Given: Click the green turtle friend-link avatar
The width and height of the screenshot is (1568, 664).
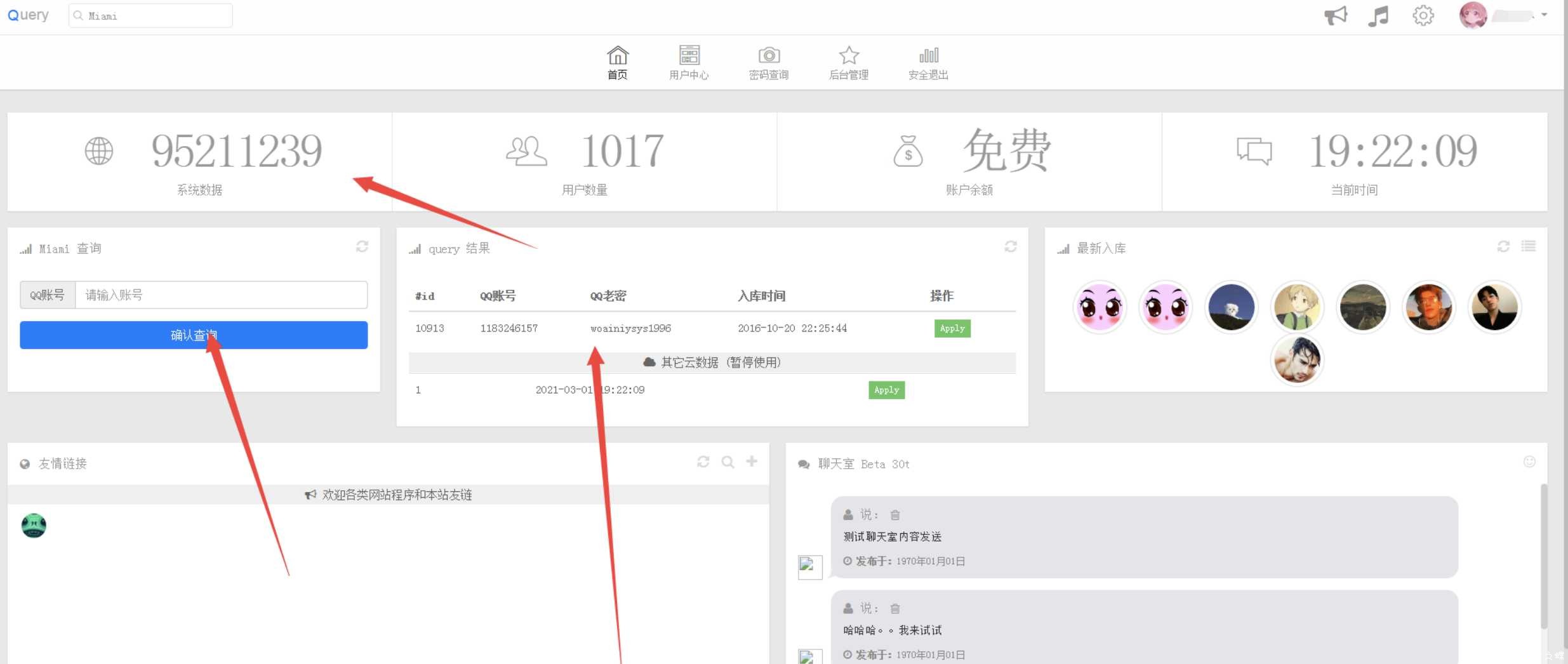Looking at the screenshot, I should (34, 526).
